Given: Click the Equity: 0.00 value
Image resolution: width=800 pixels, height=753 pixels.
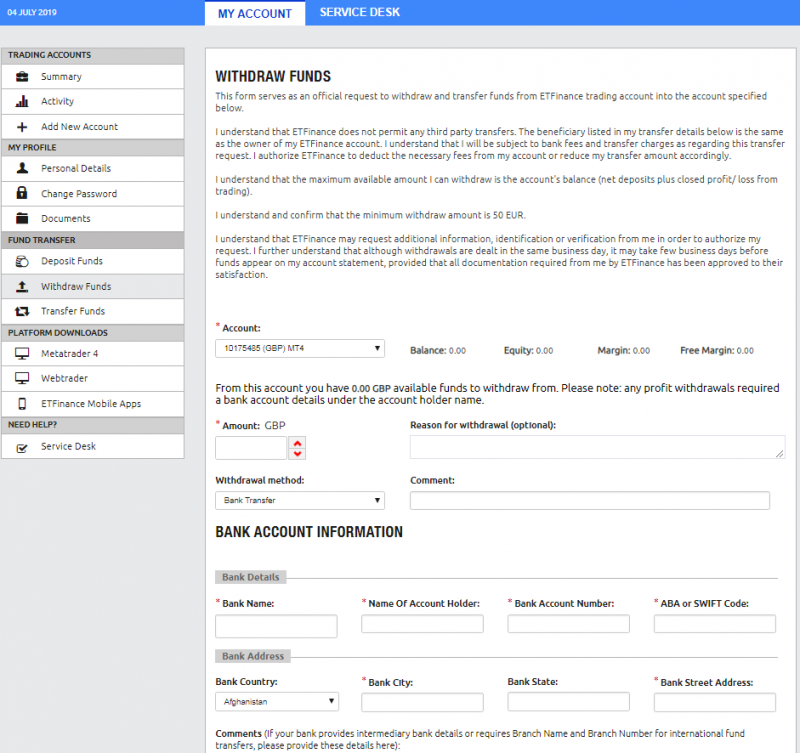Looking at the screenshot, I should 529,350.
